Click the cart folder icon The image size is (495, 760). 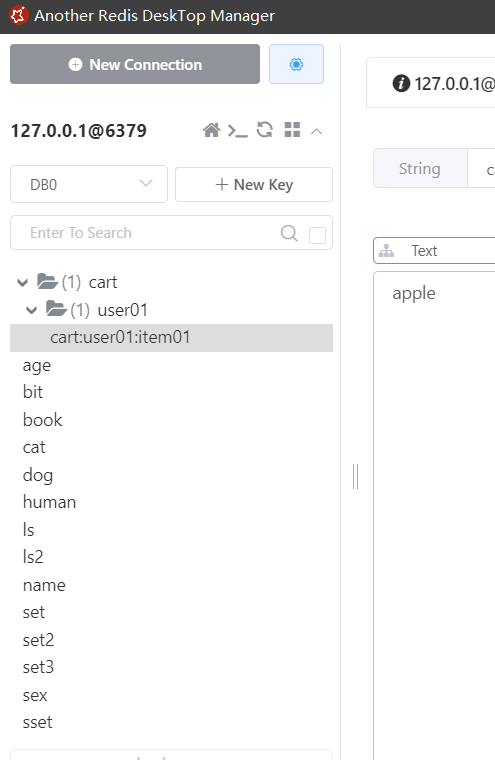(48, 282)
